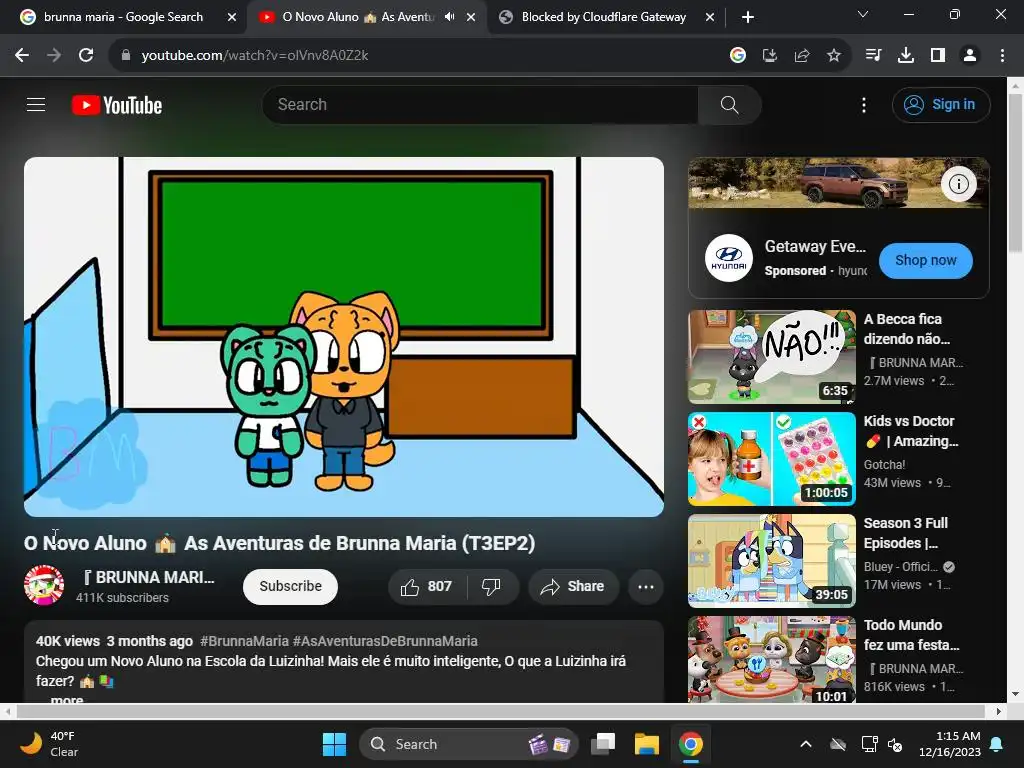Open Chrome profile menu
Image resolution: width=1024 pixels, height=768 pixels.
(970, 56)
